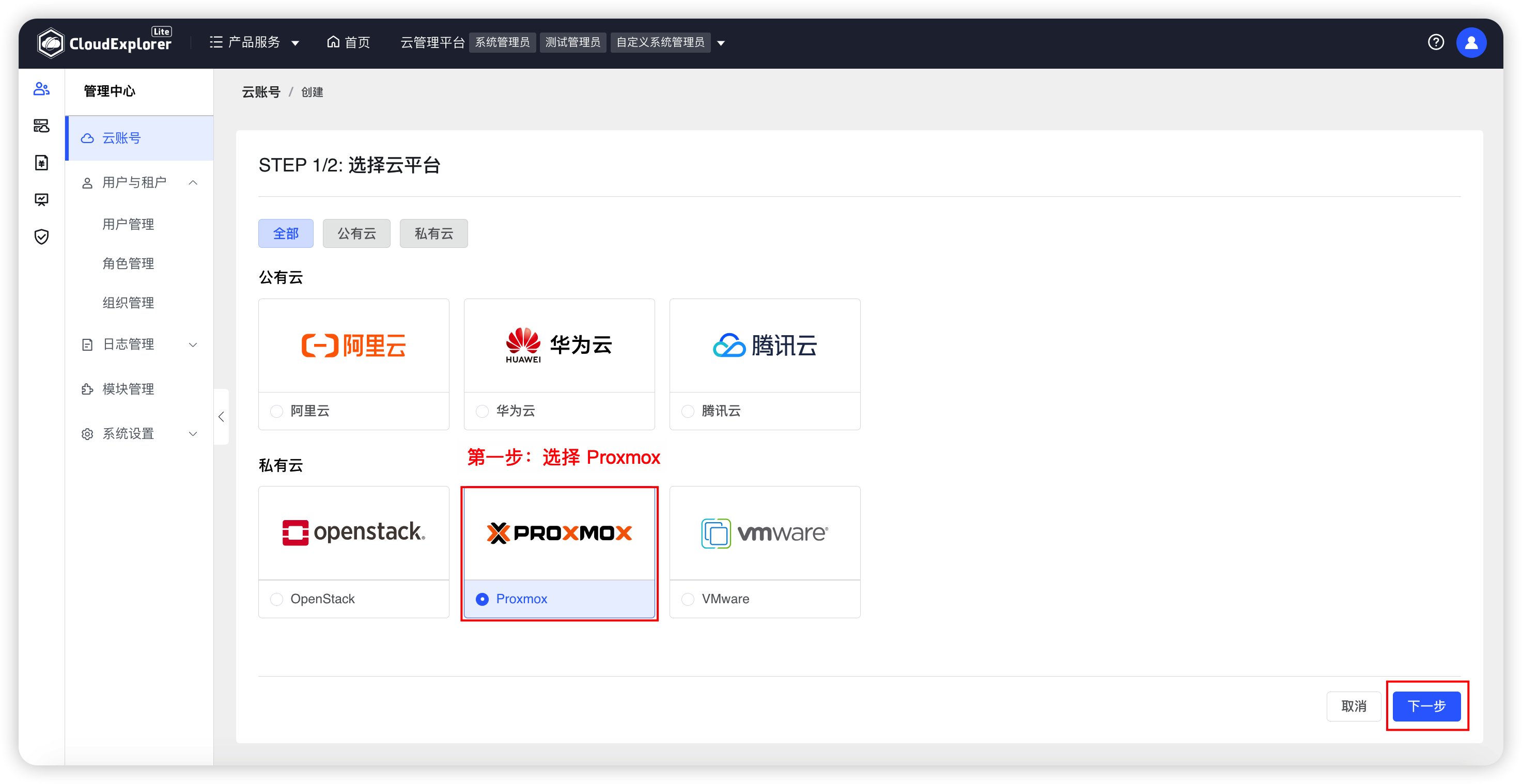Click the 取消 button

pyautogui.click(x=1354, y=707)
